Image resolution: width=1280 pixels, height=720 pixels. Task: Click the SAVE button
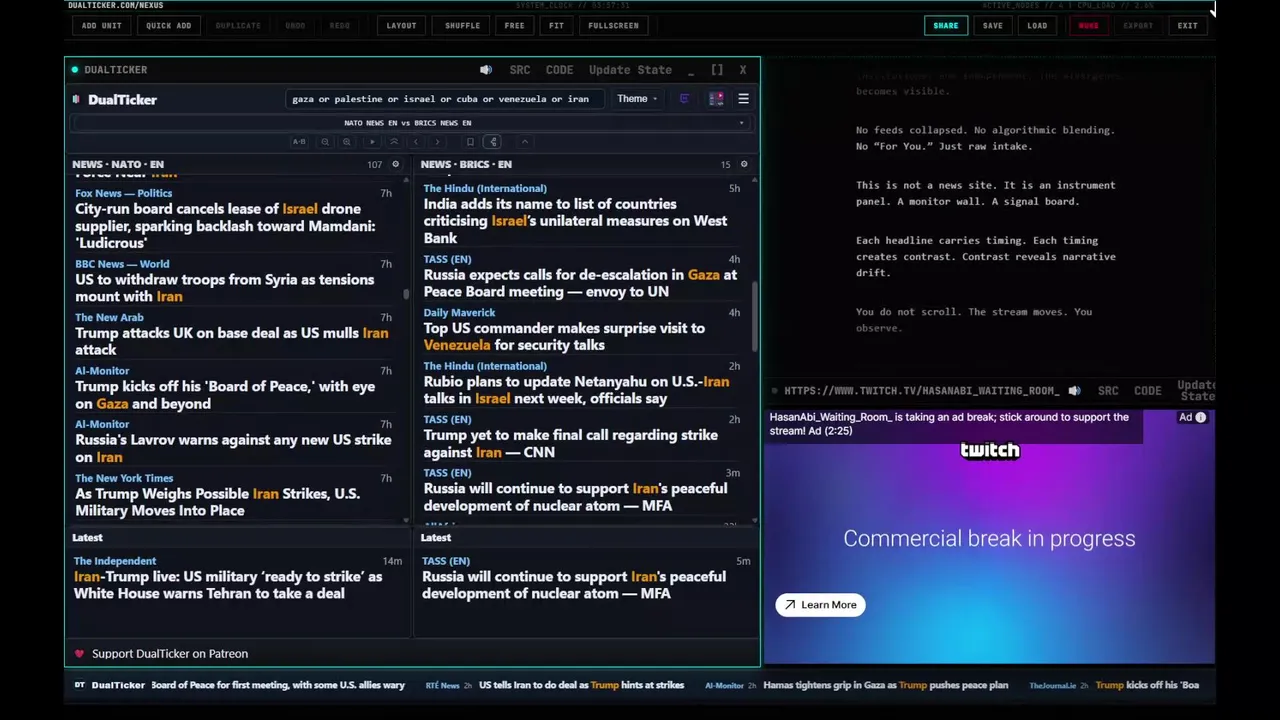(992, 26)
